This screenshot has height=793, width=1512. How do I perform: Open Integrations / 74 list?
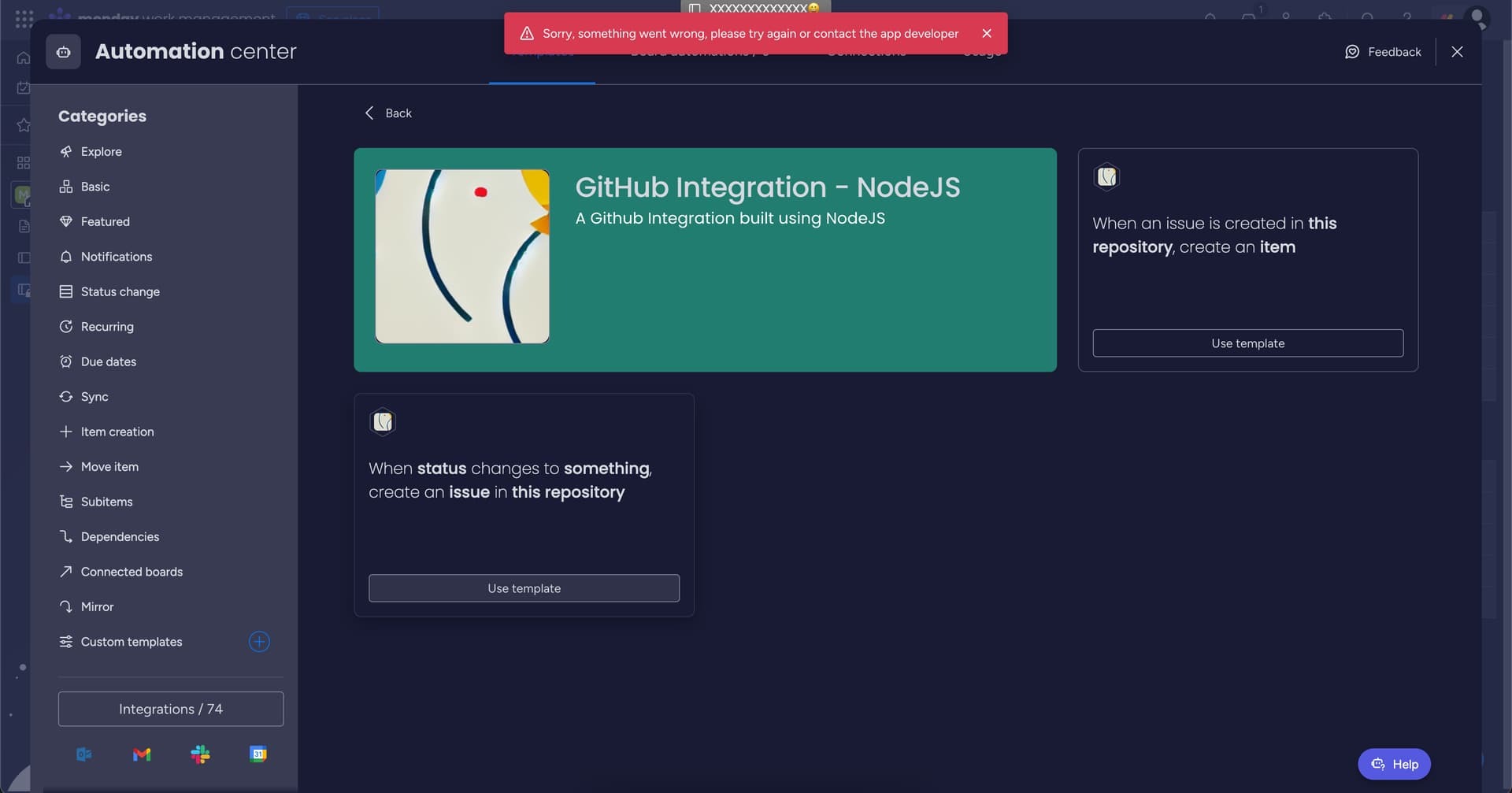click(x=171, y=709)
